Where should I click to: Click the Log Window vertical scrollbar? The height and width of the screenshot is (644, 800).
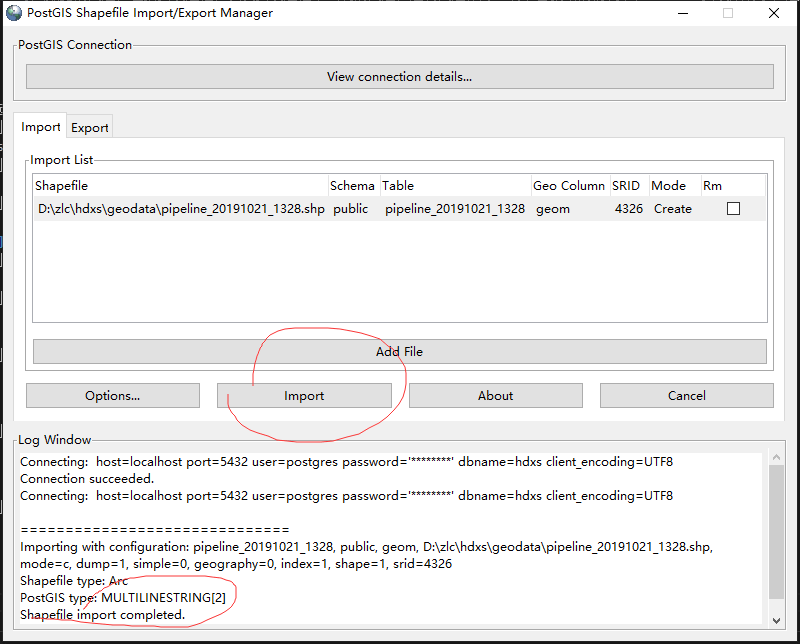coord(776,530)
